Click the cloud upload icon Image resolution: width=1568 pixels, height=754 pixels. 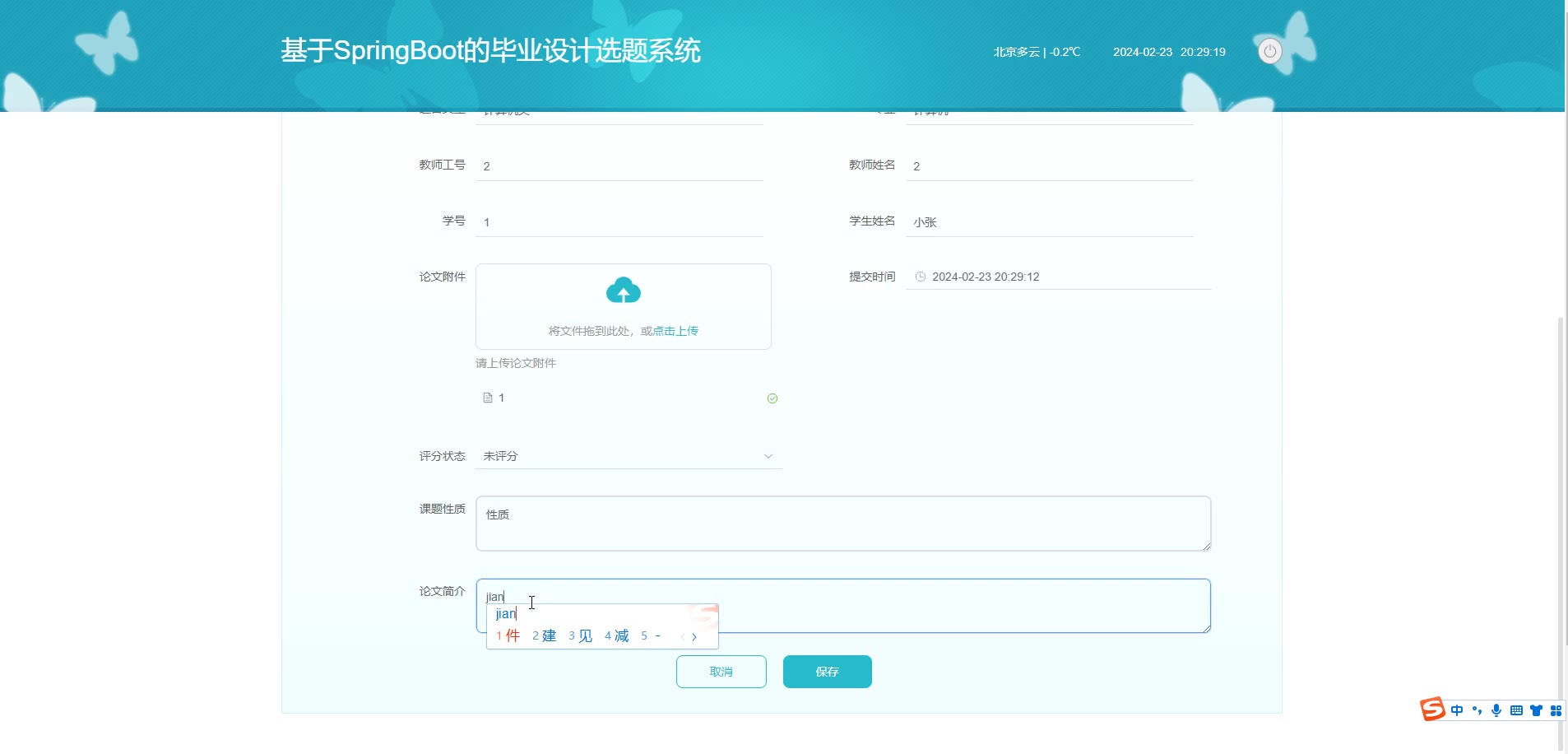623,291
